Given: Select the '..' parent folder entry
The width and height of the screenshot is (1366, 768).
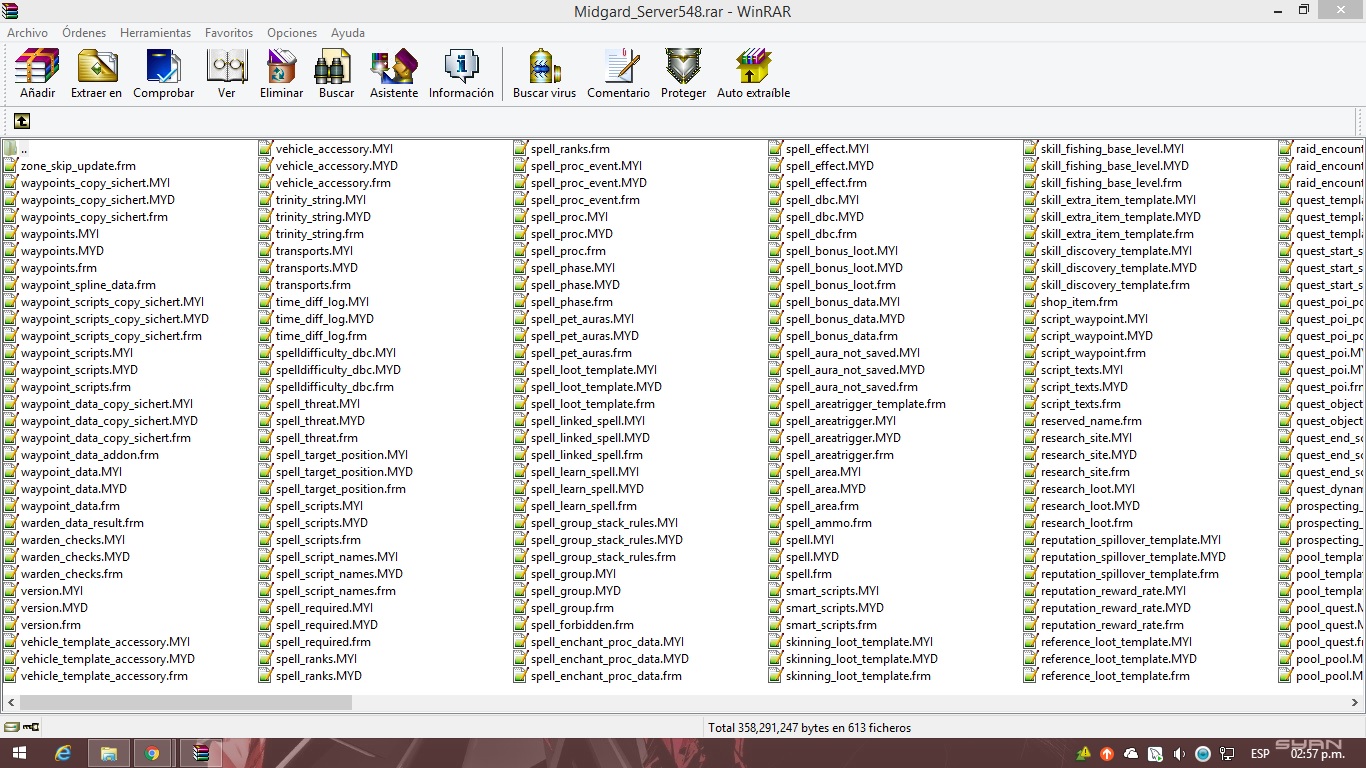Looking at the screenshot, I should pyautogui.click(x=23, y=149).
